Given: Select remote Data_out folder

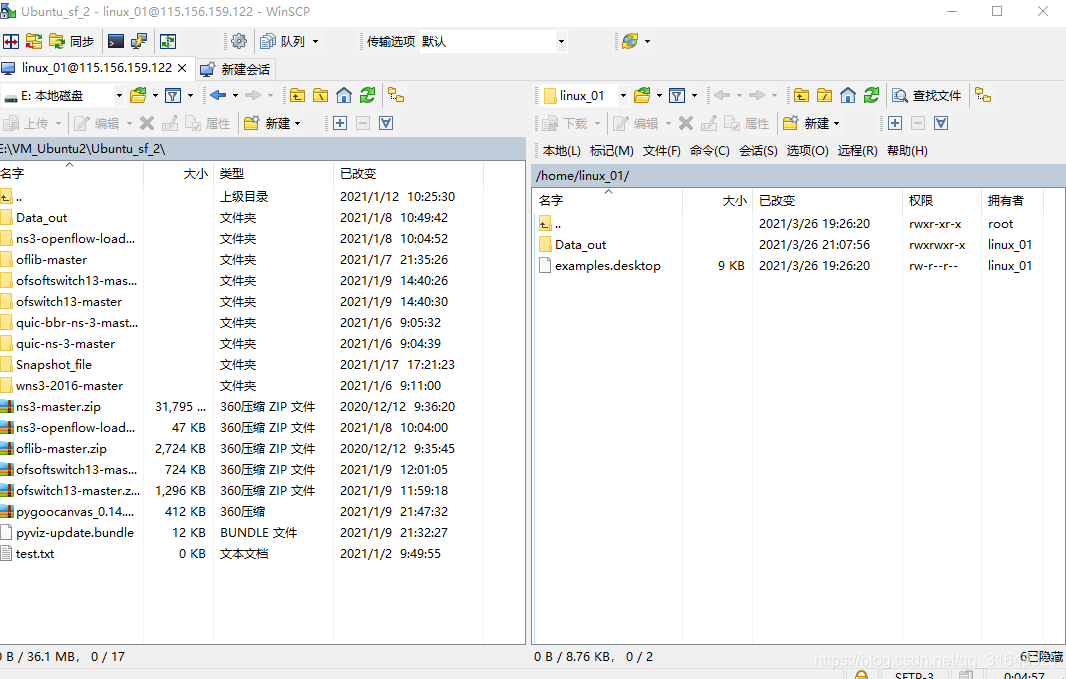Looking at the screenshot, I should pos(580,245).
